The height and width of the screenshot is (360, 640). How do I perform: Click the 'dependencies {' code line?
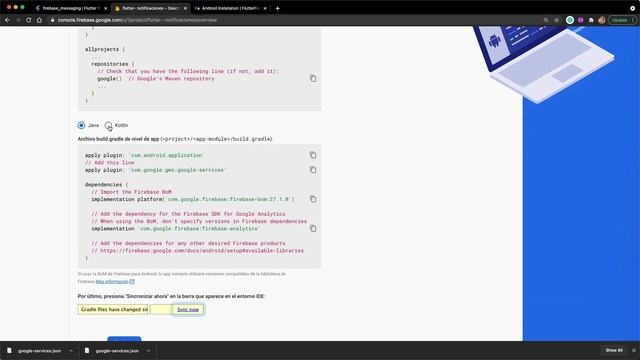107,184
